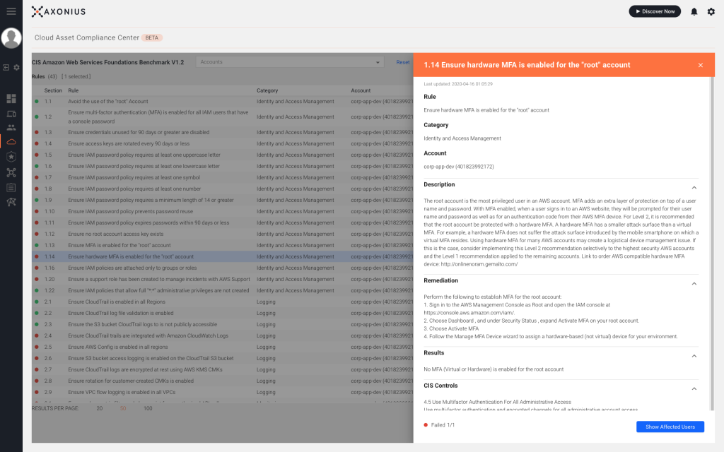This screenshot has height=452, width=724.
Task: Click the Axonius logo
Action: 59,12
